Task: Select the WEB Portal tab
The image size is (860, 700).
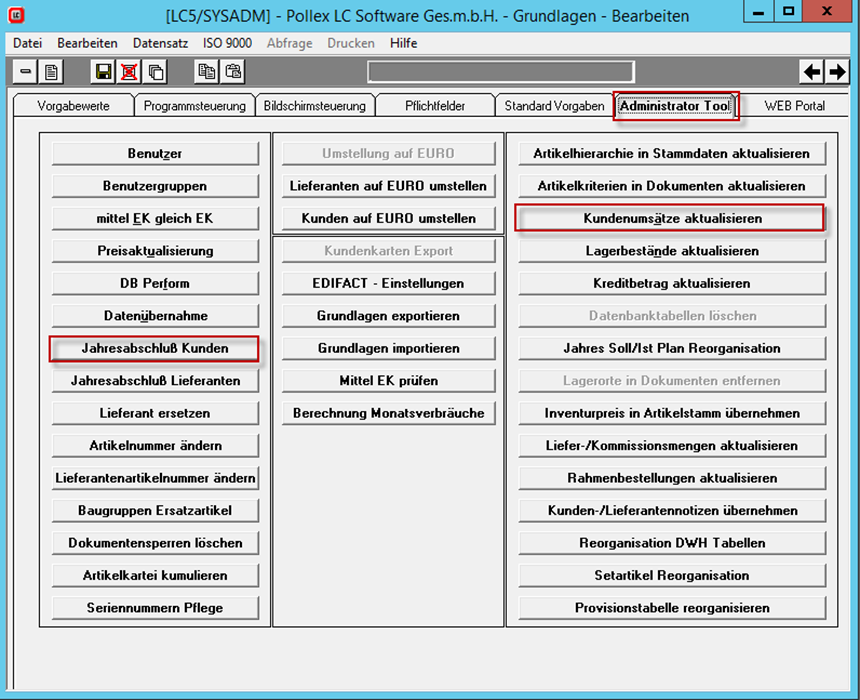Action: tap(794, 106)
